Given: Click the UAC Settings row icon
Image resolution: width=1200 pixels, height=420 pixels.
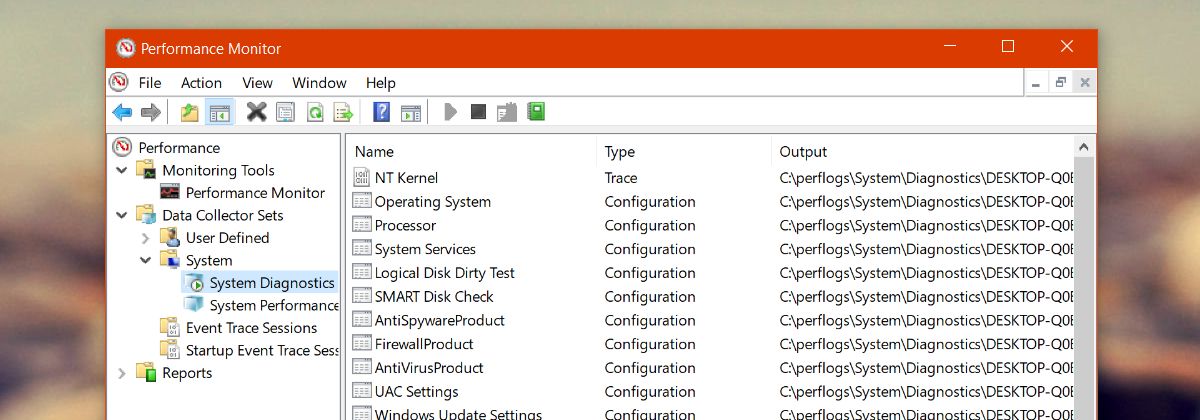Looking at the screenshot, I should click(362, 392).
